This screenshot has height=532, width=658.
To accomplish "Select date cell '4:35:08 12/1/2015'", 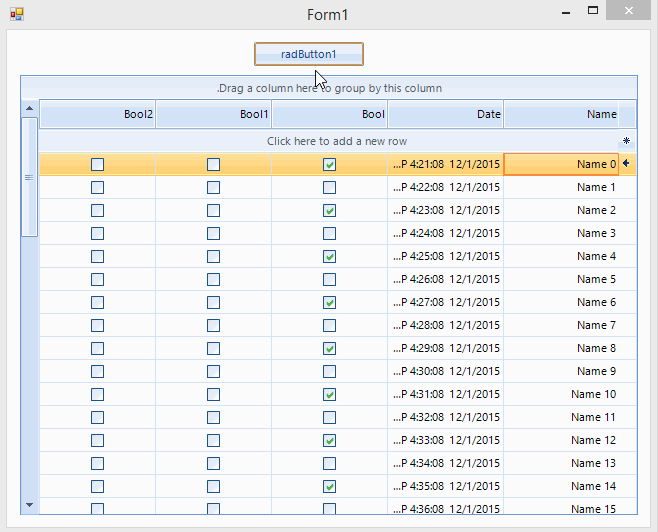I will coord(445,486).
